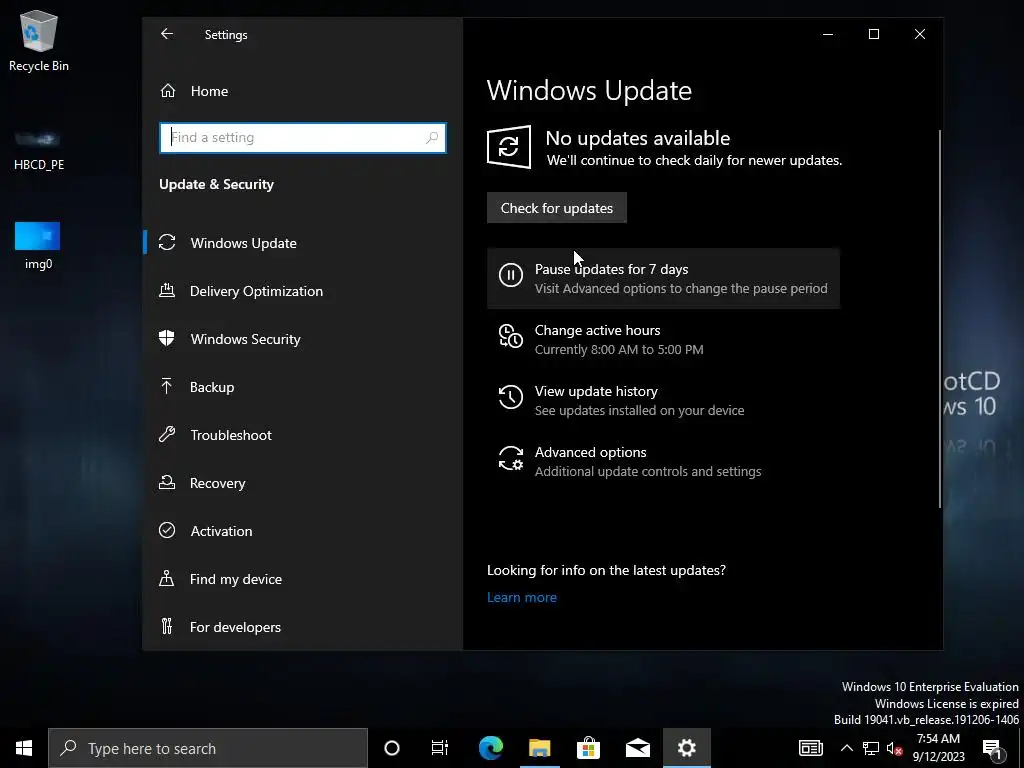Click the For developers tools icon
Viewport: 1024px width, 768px height.
click(167, 626)
